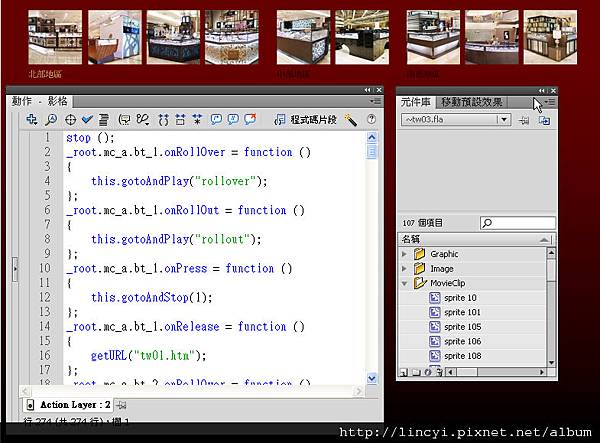Click the Properties info icon in library footer

[x=428, y=372]
